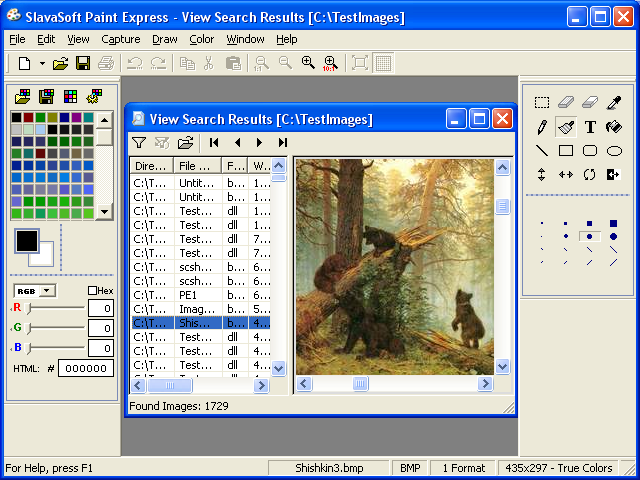The image size is (640, 480).
Task: Click the R red channel slider
Action: tap(28, 308)
